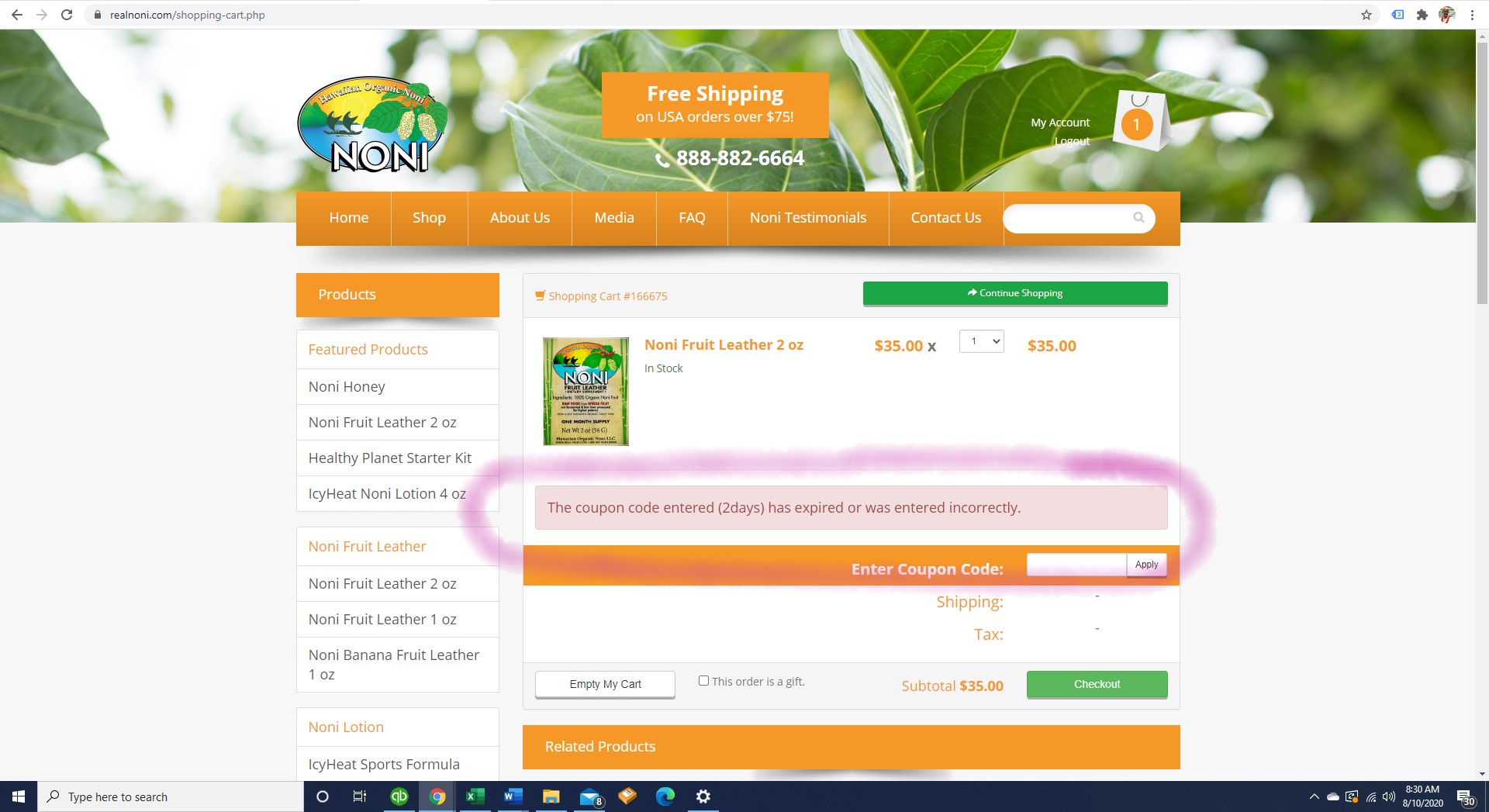Proceed with the Checkout button

[x=1097, y=684]
